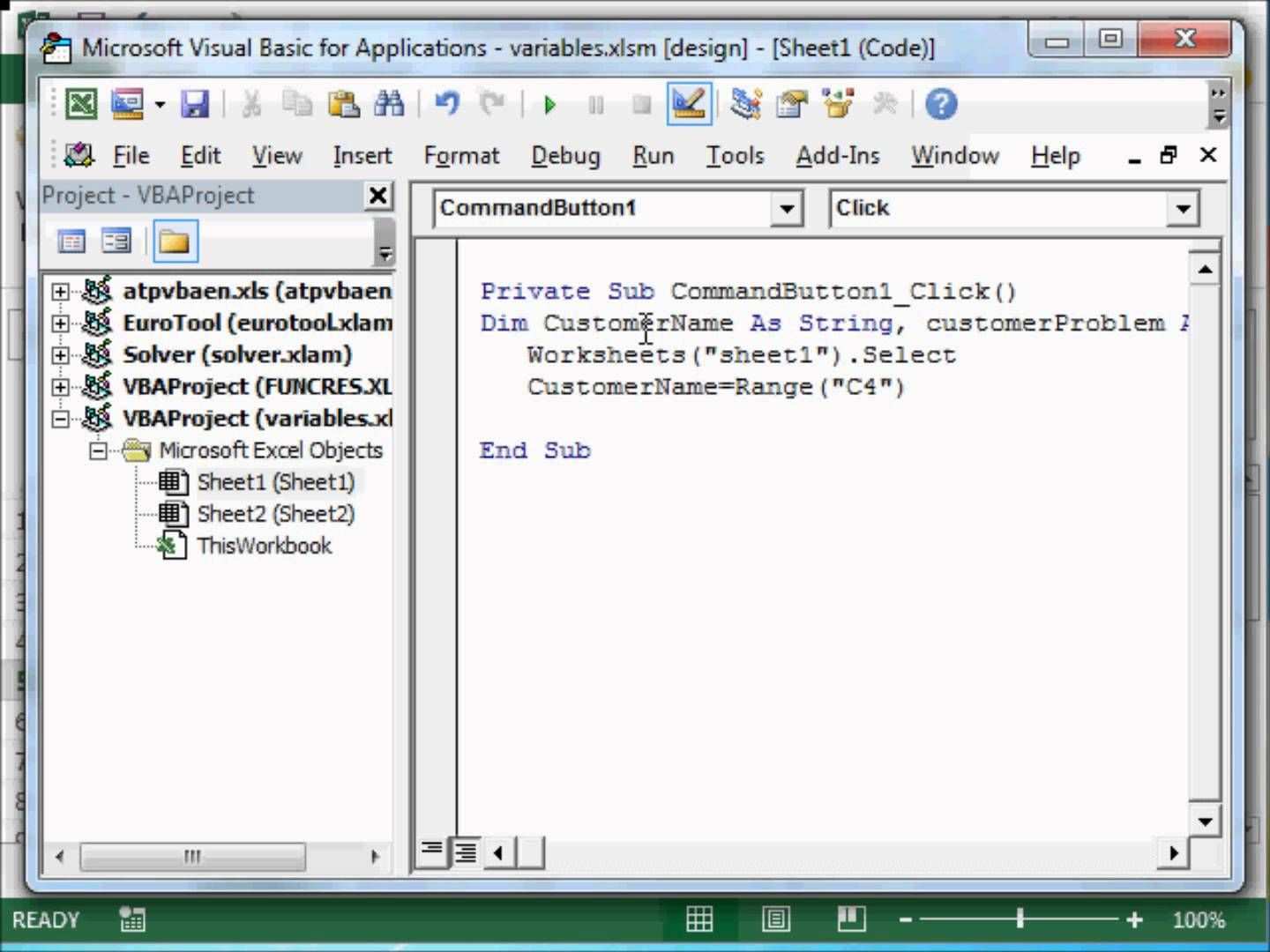This screenshot has height=952, width=1270.
Task: Open the Project Explorer icon
Action: click(745, 105)
